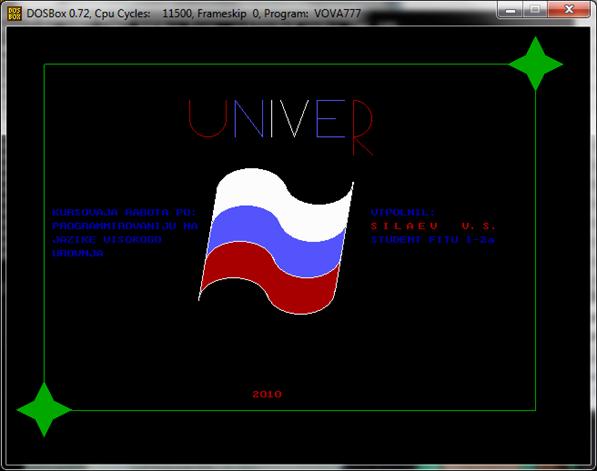The image size is (597, 471).
Task: Click the white letter V in UNIVER
Action: 294,118
